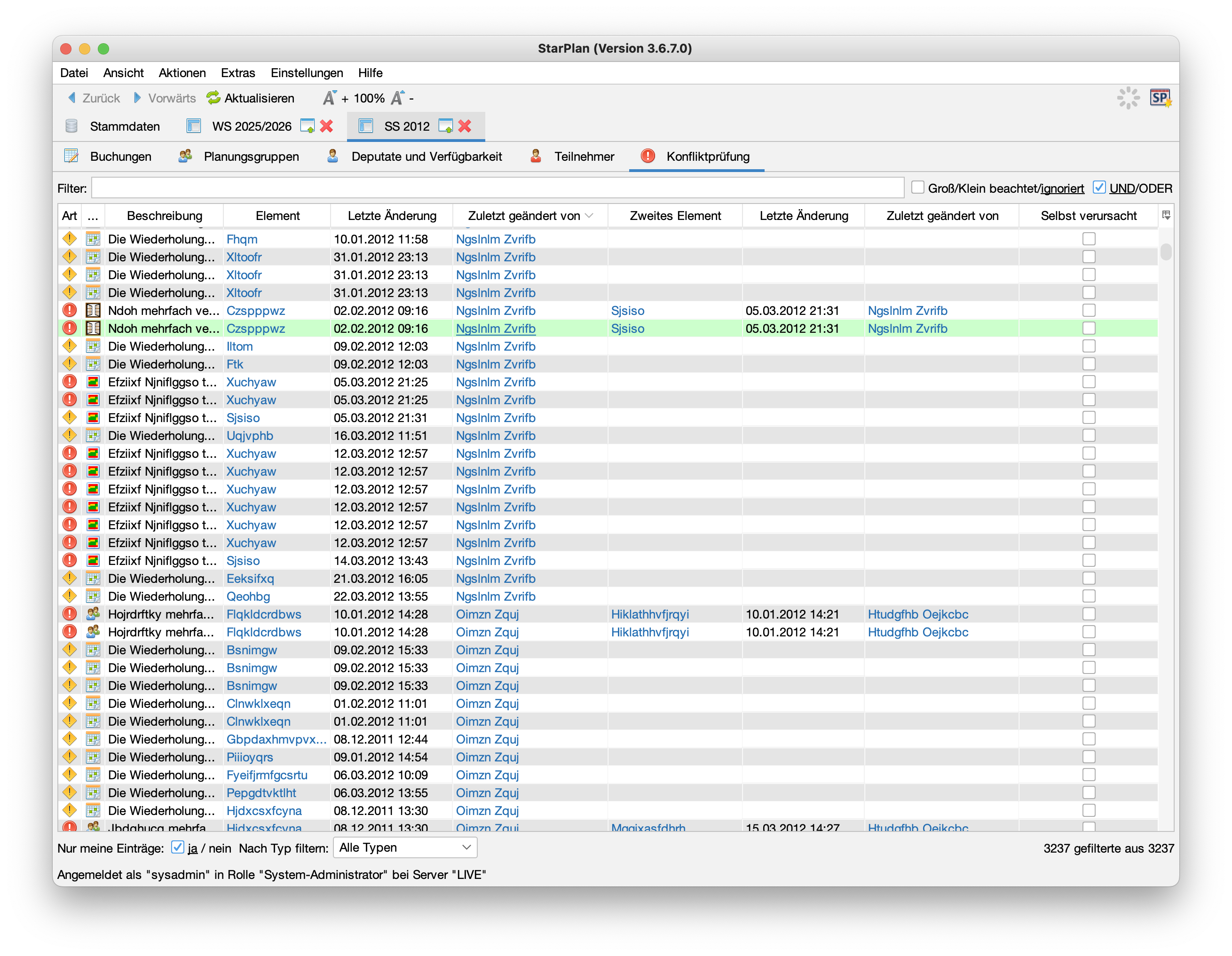The height and width of the screenshot is (956, 1232).
Task: Toggle Groß/Klein beachtet checkbox
Action: pyautogui.click(x=918, y=188)
